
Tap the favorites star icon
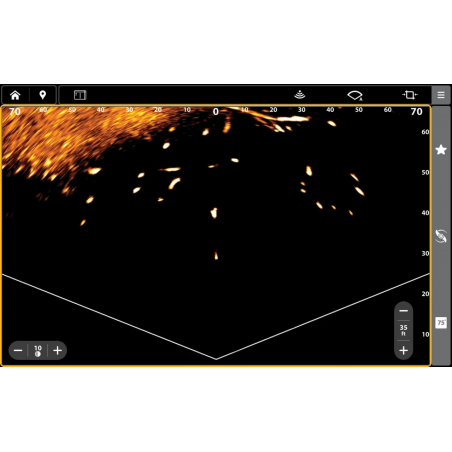[441, 150]
